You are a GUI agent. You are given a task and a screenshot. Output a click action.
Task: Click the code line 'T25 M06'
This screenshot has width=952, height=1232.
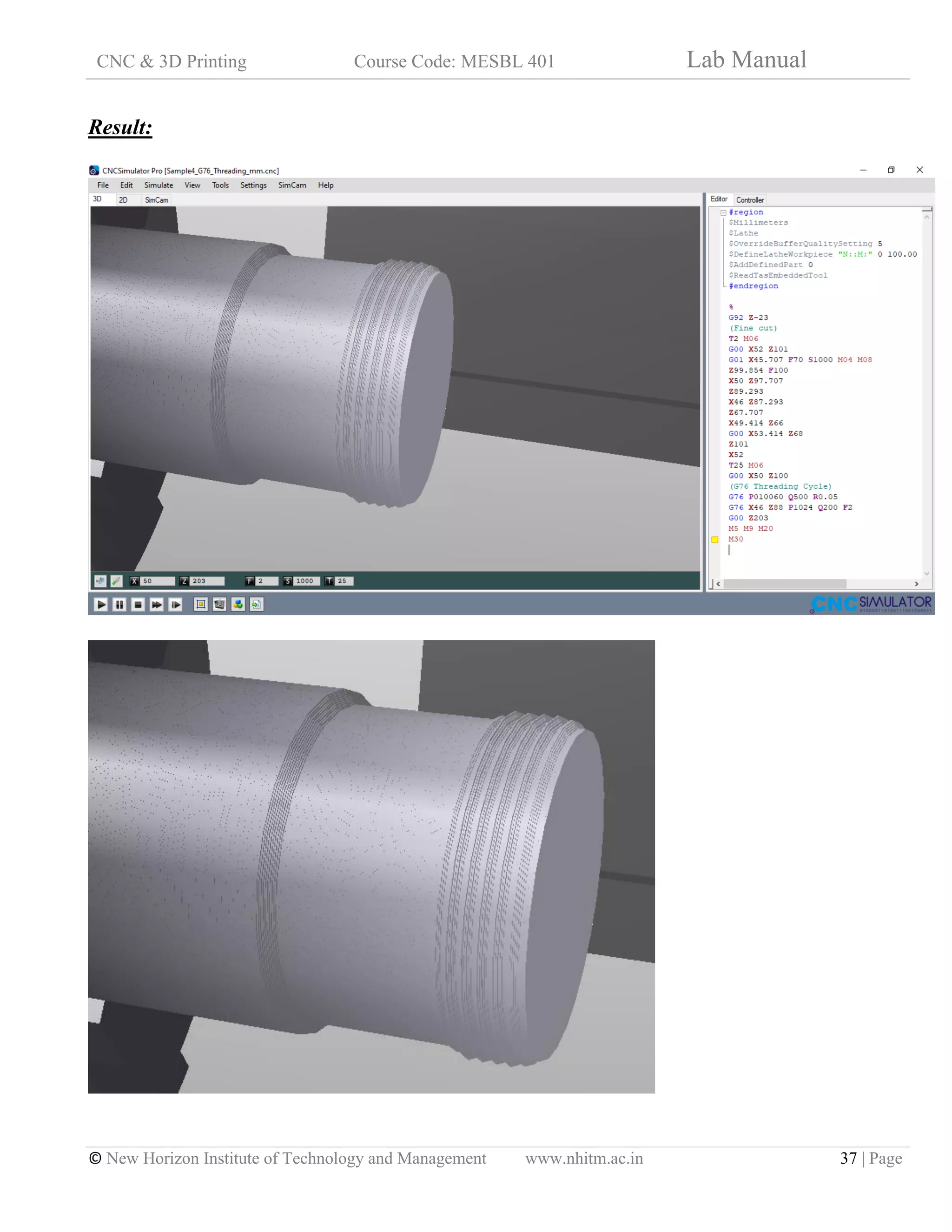[746, 465]
